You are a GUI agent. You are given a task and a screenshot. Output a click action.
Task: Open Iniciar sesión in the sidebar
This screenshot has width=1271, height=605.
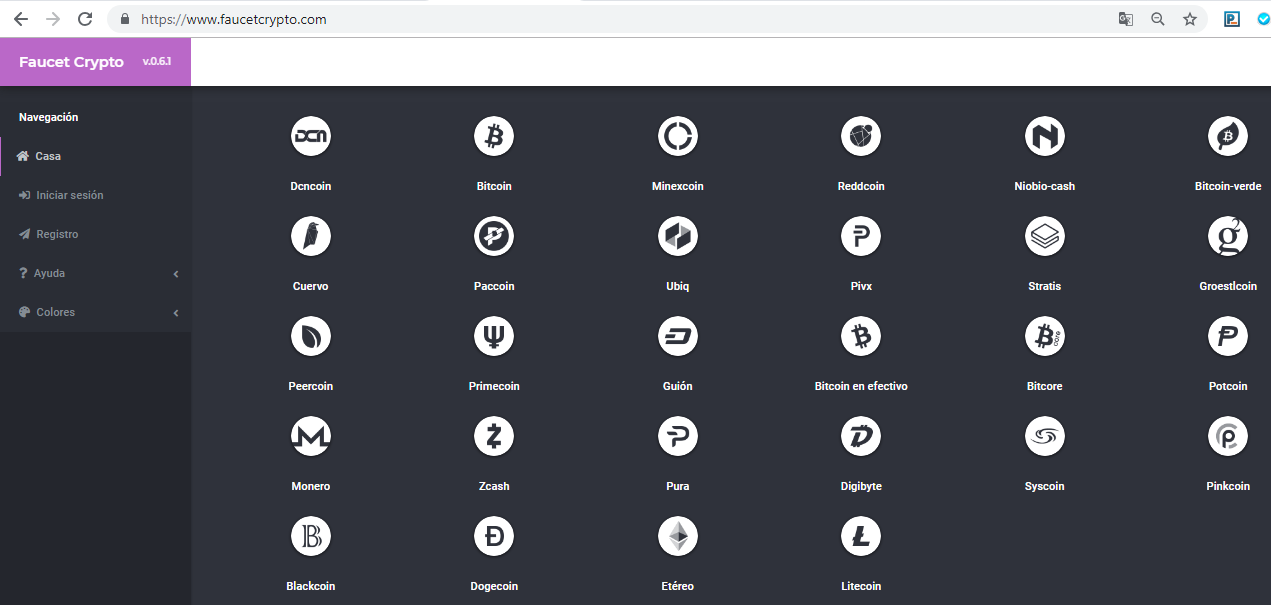95,195
